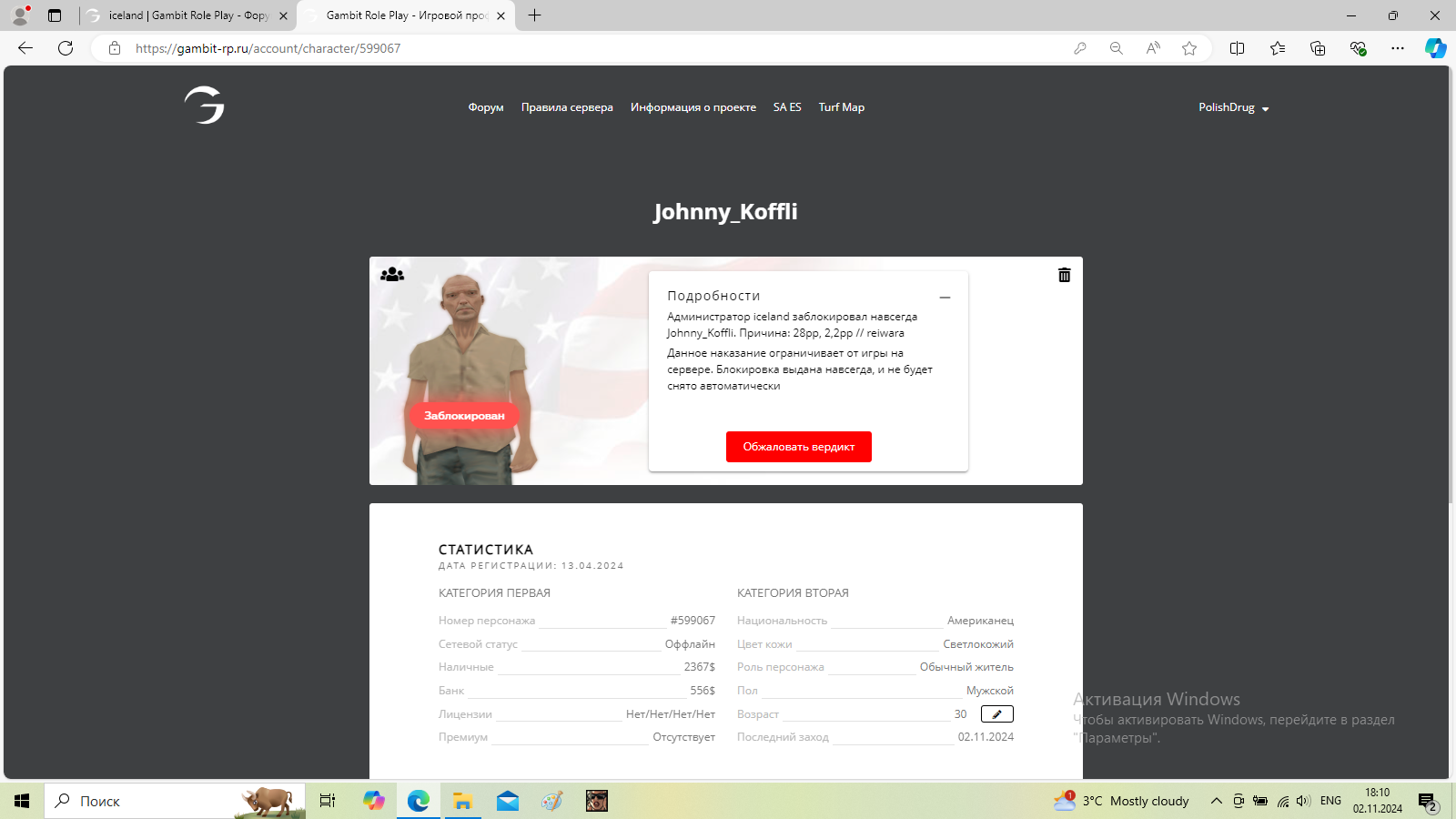The image size is (1456, 819).
Task: Open File Explorer from the taskbar
Action: coord(462,801)
